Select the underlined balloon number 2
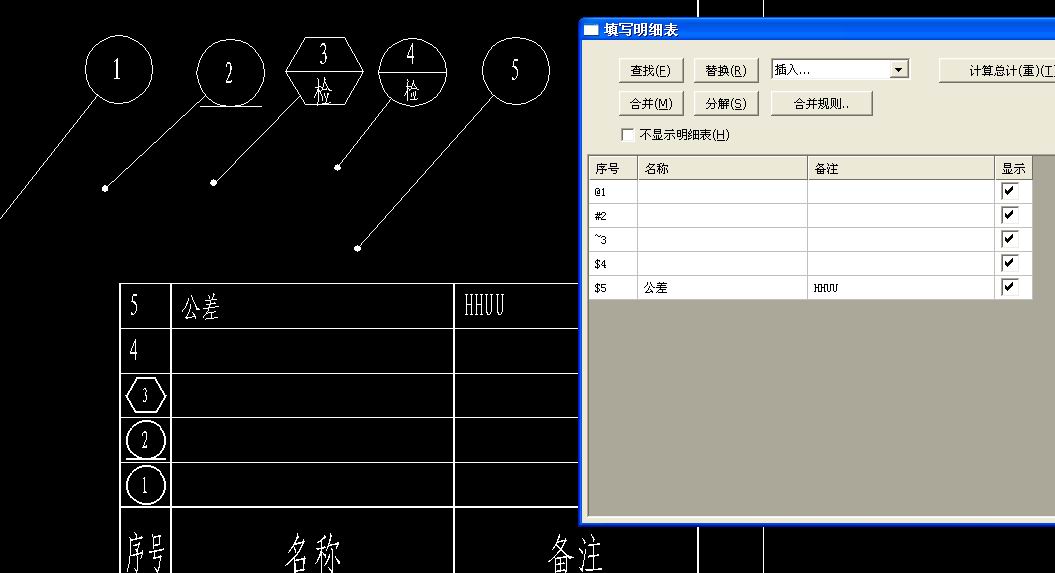Screen dimensions: 1055x573 pyautogui.click(x=230, y=74)
